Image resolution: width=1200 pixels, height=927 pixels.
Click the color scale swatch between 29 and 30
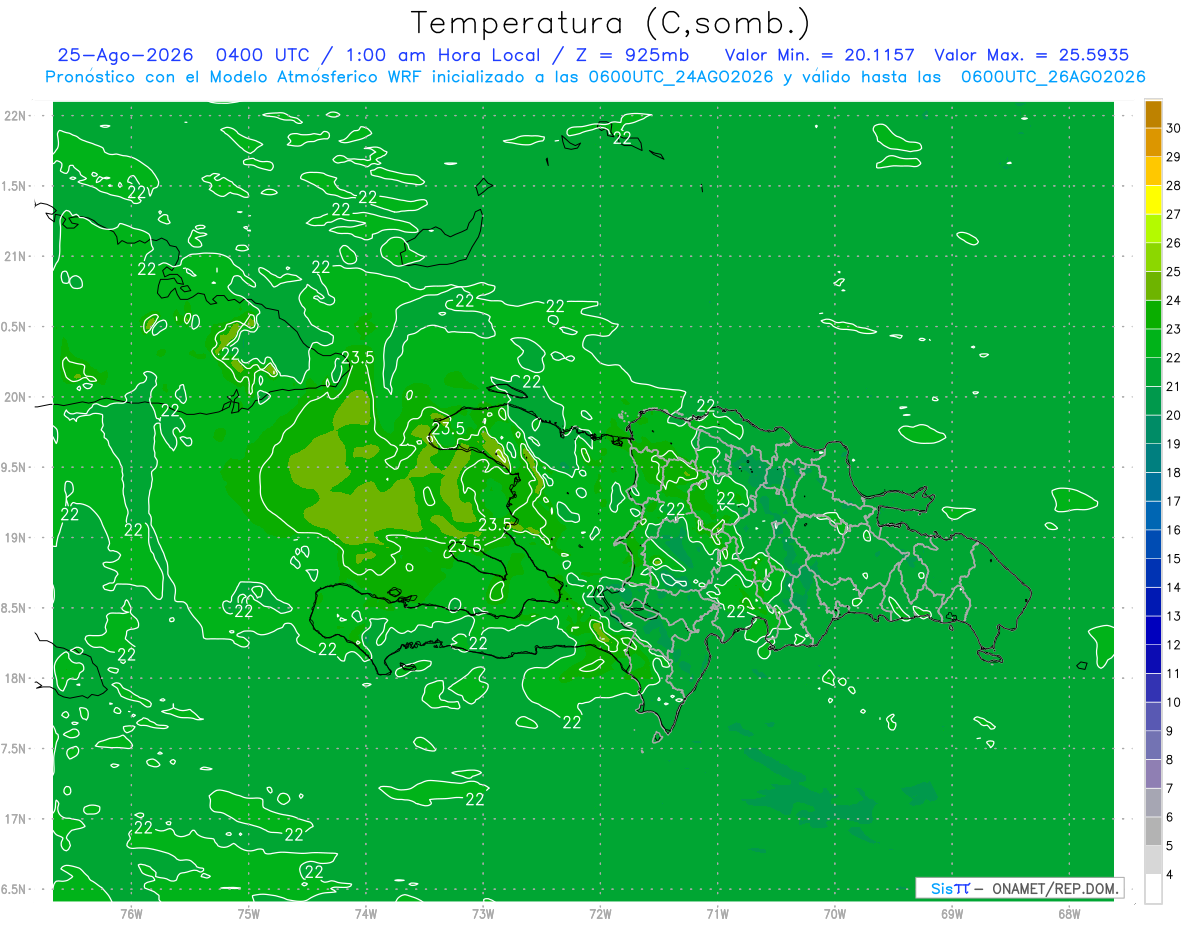tap(1153, 142)
